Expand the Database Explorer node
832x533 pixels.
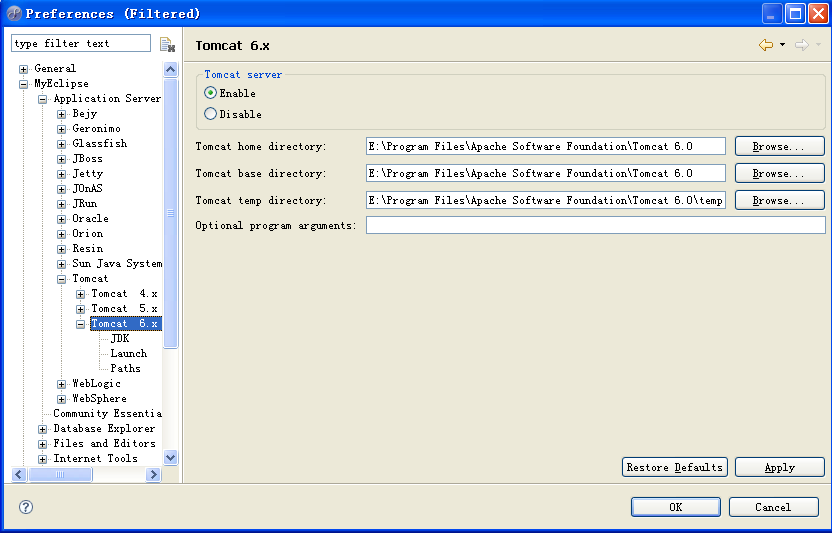(42, 429)
